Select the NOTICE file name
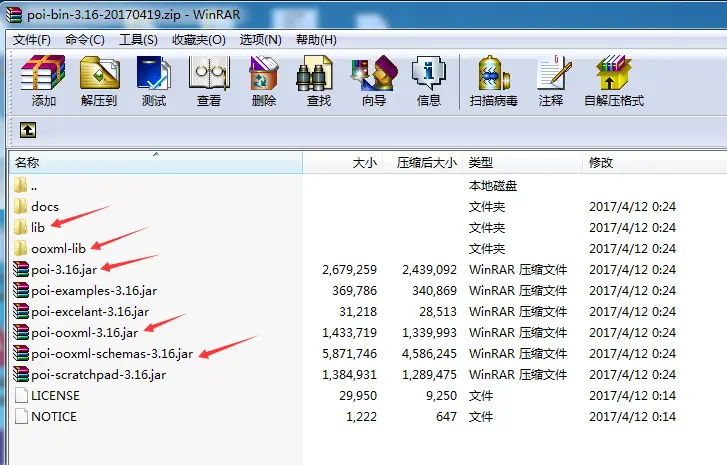Screen dimensions: 727x465 point(54,417)
